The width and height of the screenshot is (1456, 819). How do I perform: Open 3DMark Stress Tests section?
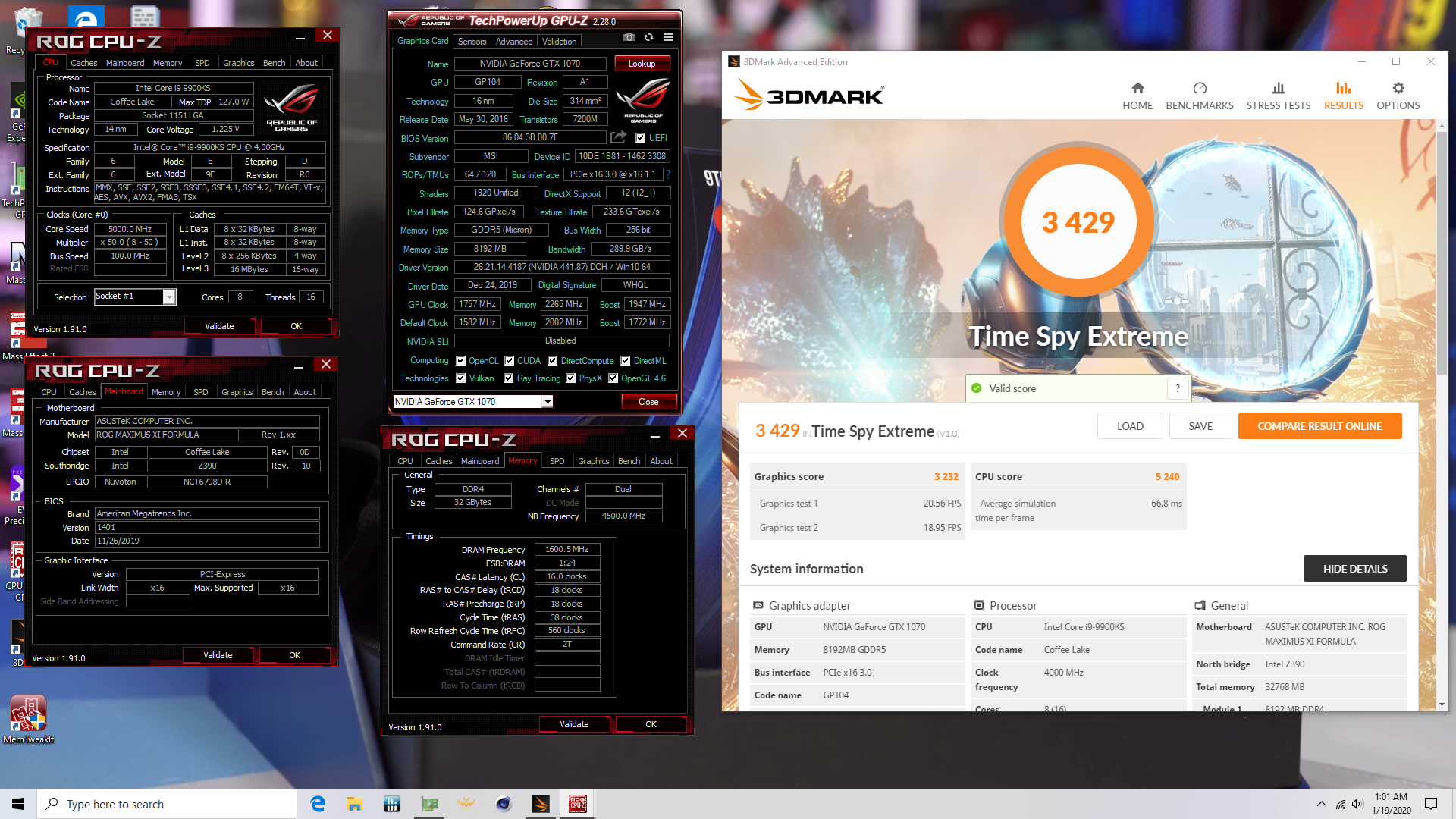(x=1279, y=96)
